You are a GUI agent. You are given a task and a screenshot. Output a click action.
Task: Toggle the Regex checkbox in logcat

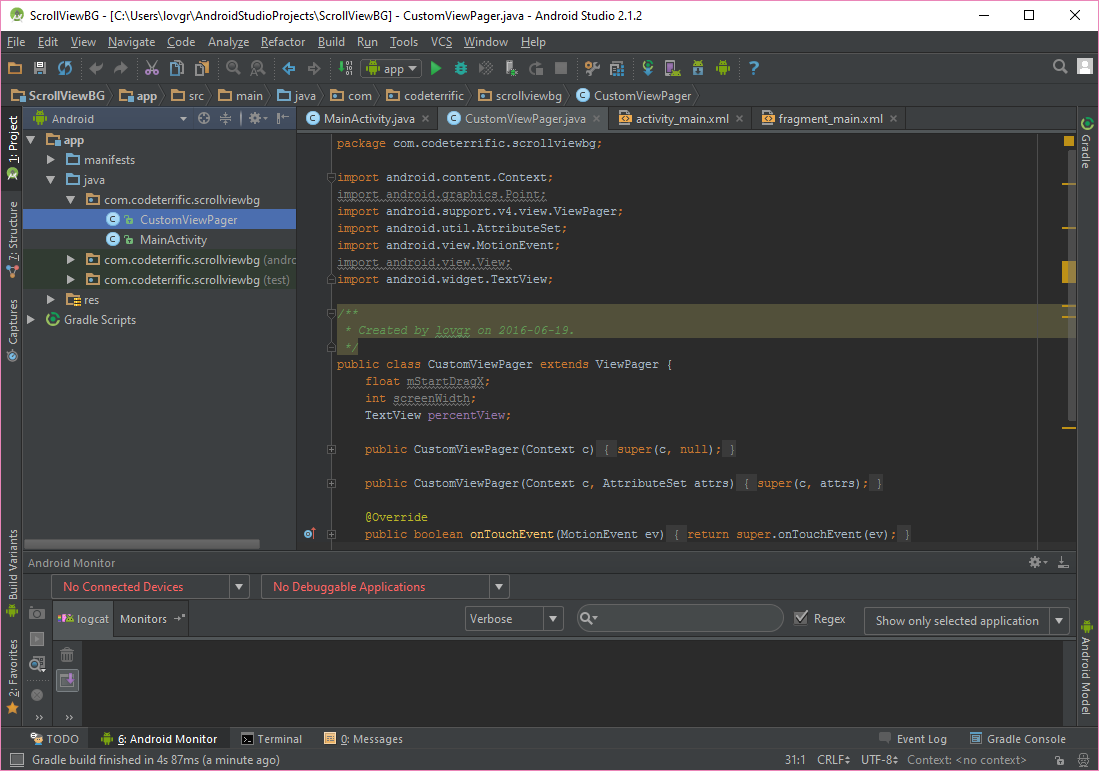tap(801, 618)
